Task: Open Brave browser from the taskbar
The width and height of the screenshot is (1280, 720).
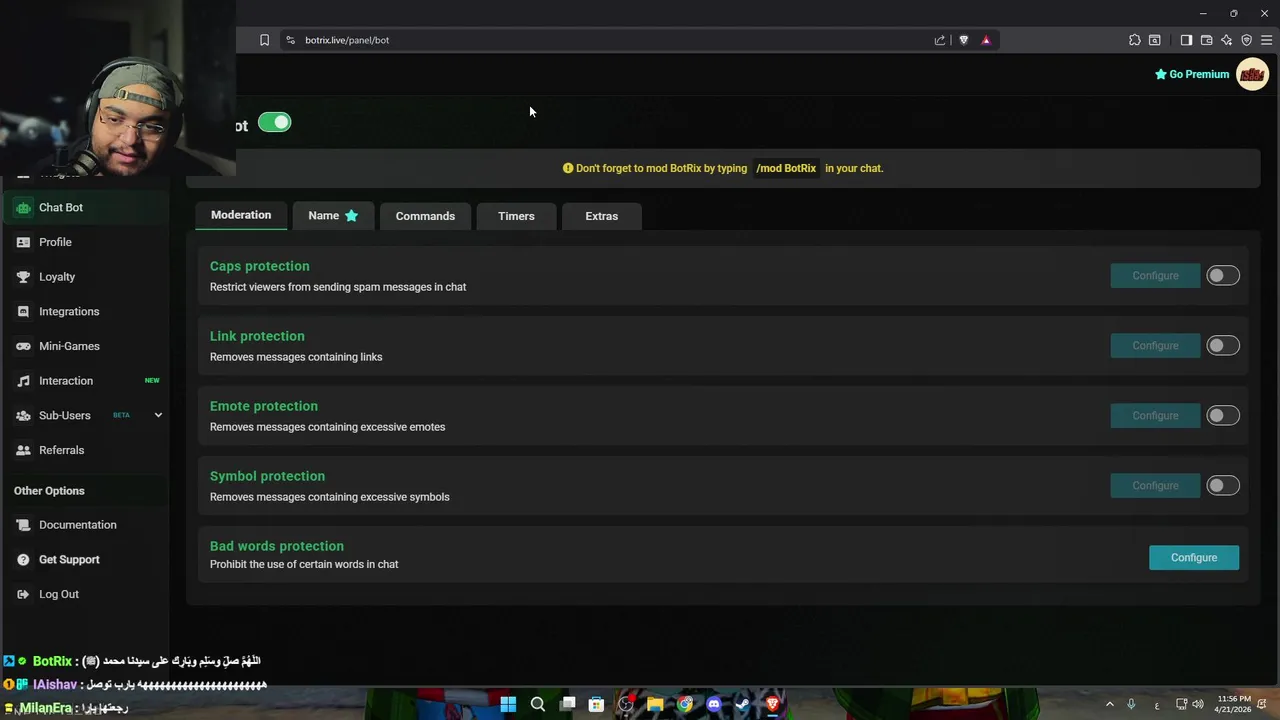Action: coord(772,704)
